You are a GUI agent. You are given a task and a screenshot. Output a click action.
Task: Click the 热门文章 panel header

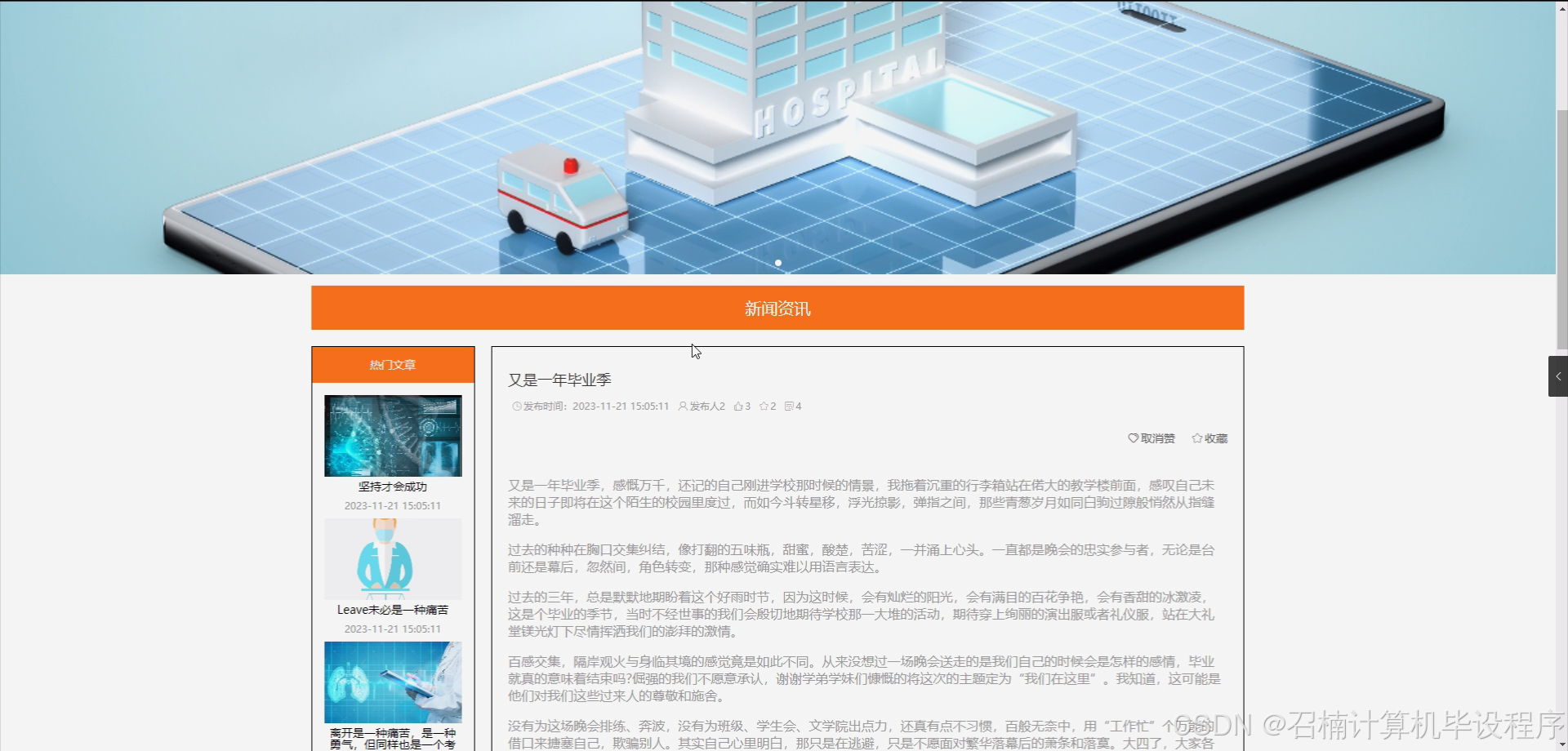tap(393, 365)
